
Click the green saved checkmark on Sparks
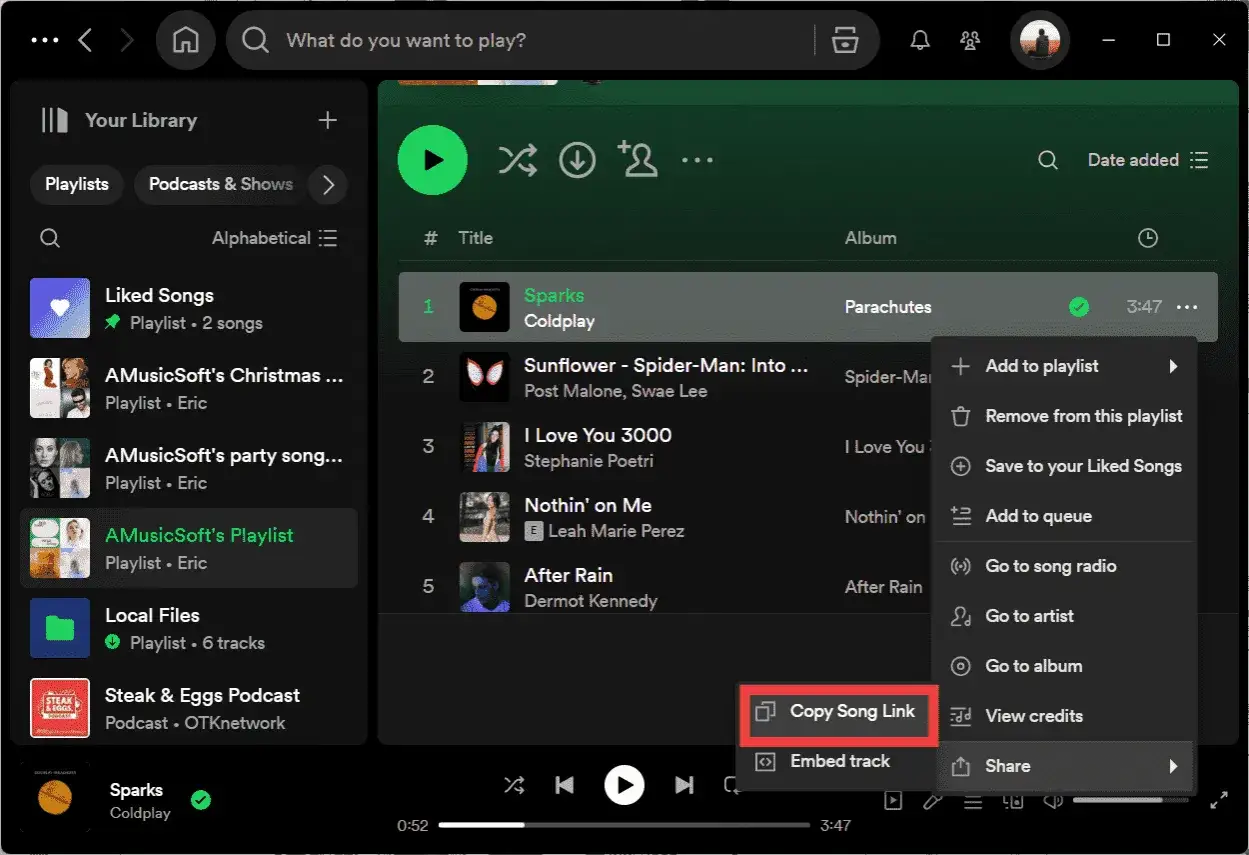1079,307
